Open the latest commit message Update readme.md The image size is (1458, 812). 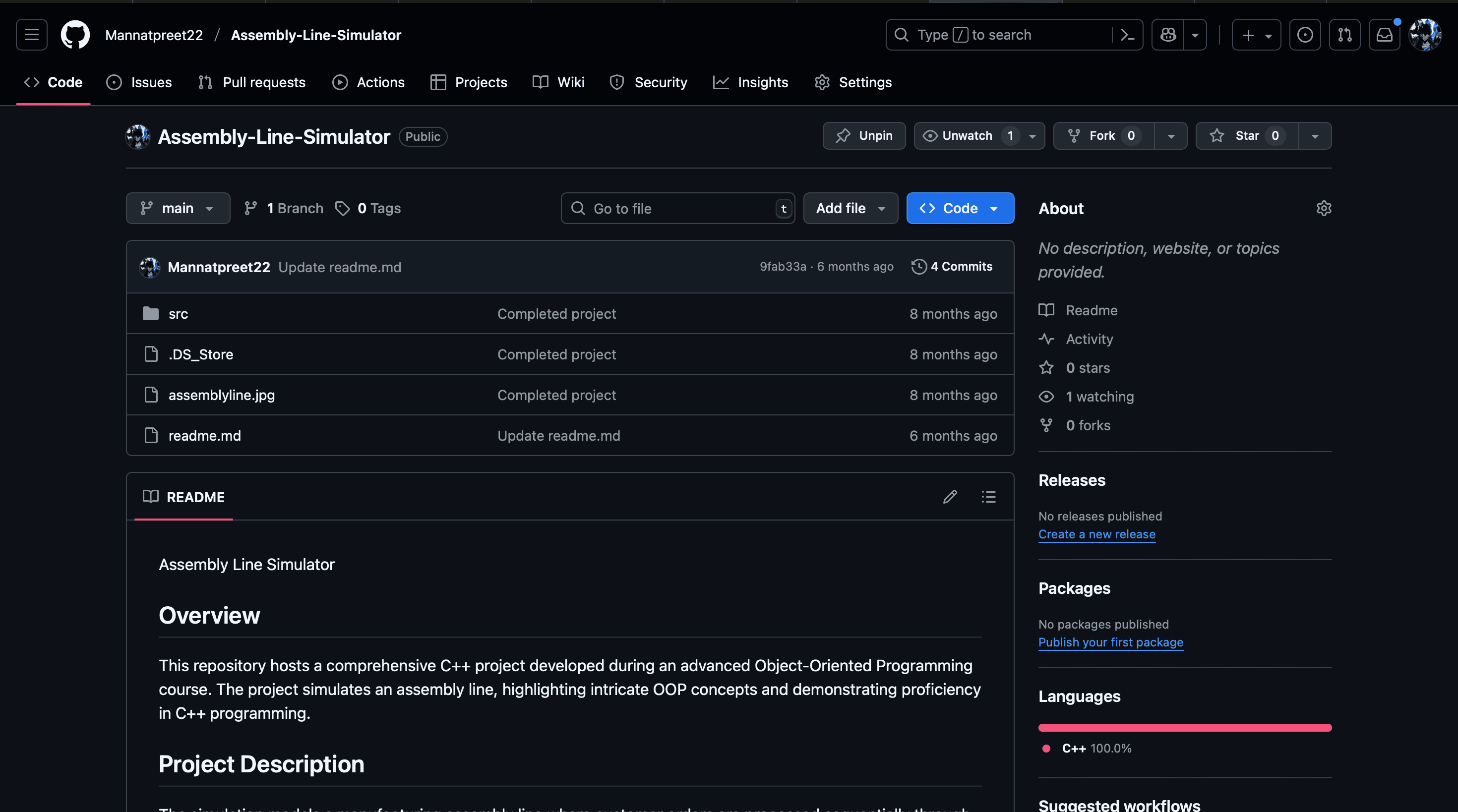(340, 267)
